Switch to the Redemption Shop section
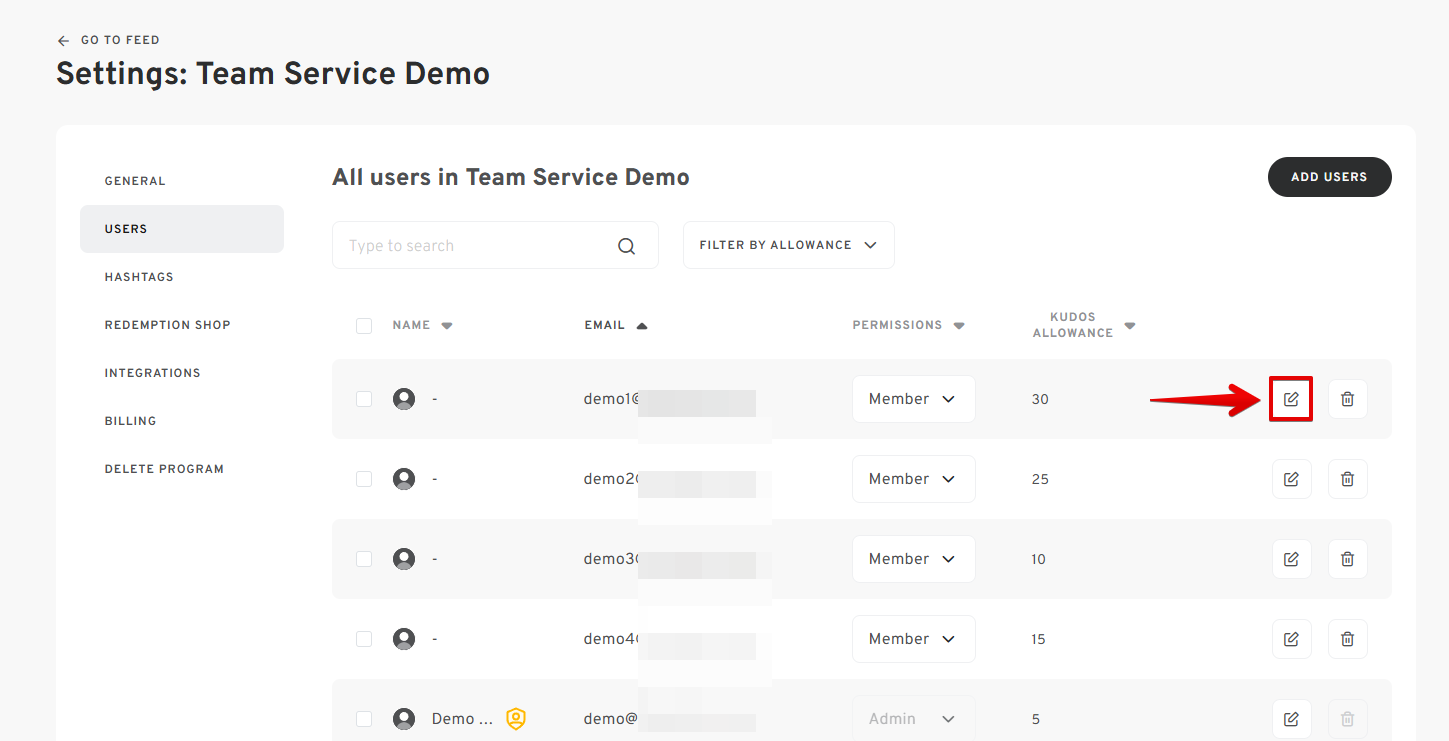 [167, 325]
